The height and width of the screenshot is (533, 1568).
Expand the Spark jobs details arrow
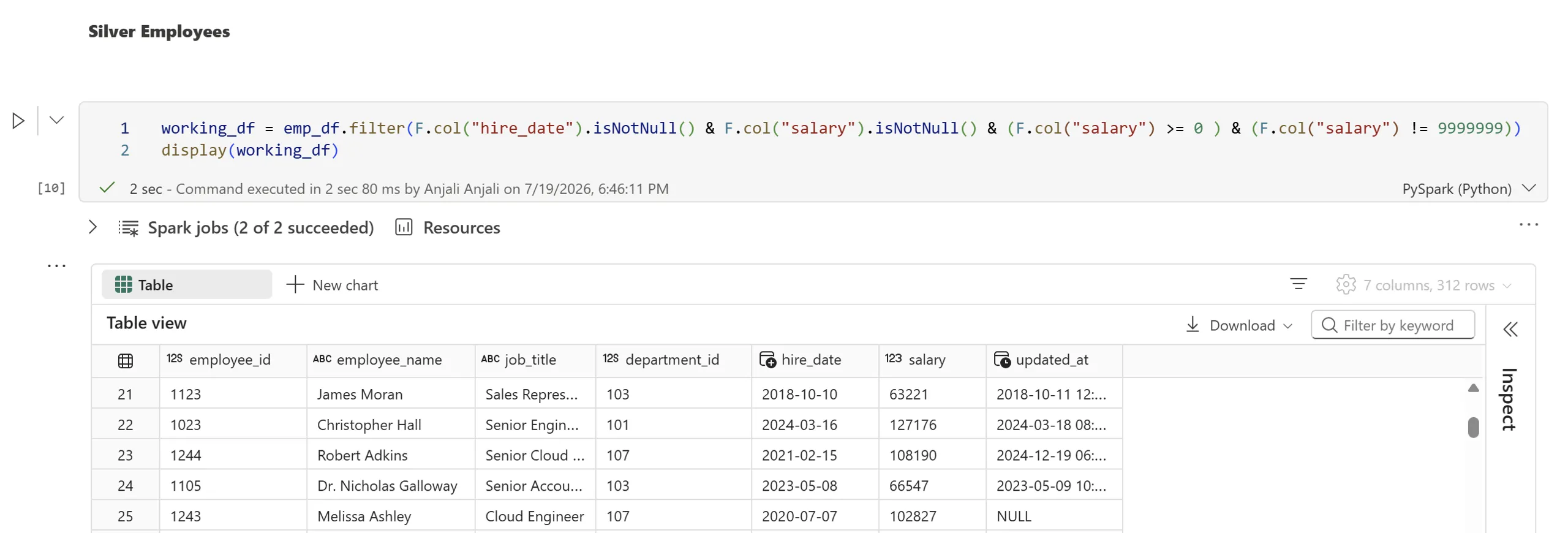coord(92,227)
